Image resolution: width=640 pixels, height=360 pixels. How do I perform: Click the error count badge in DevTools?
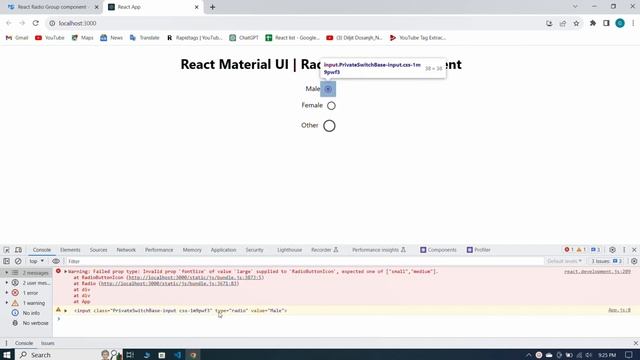click(569, 250)
